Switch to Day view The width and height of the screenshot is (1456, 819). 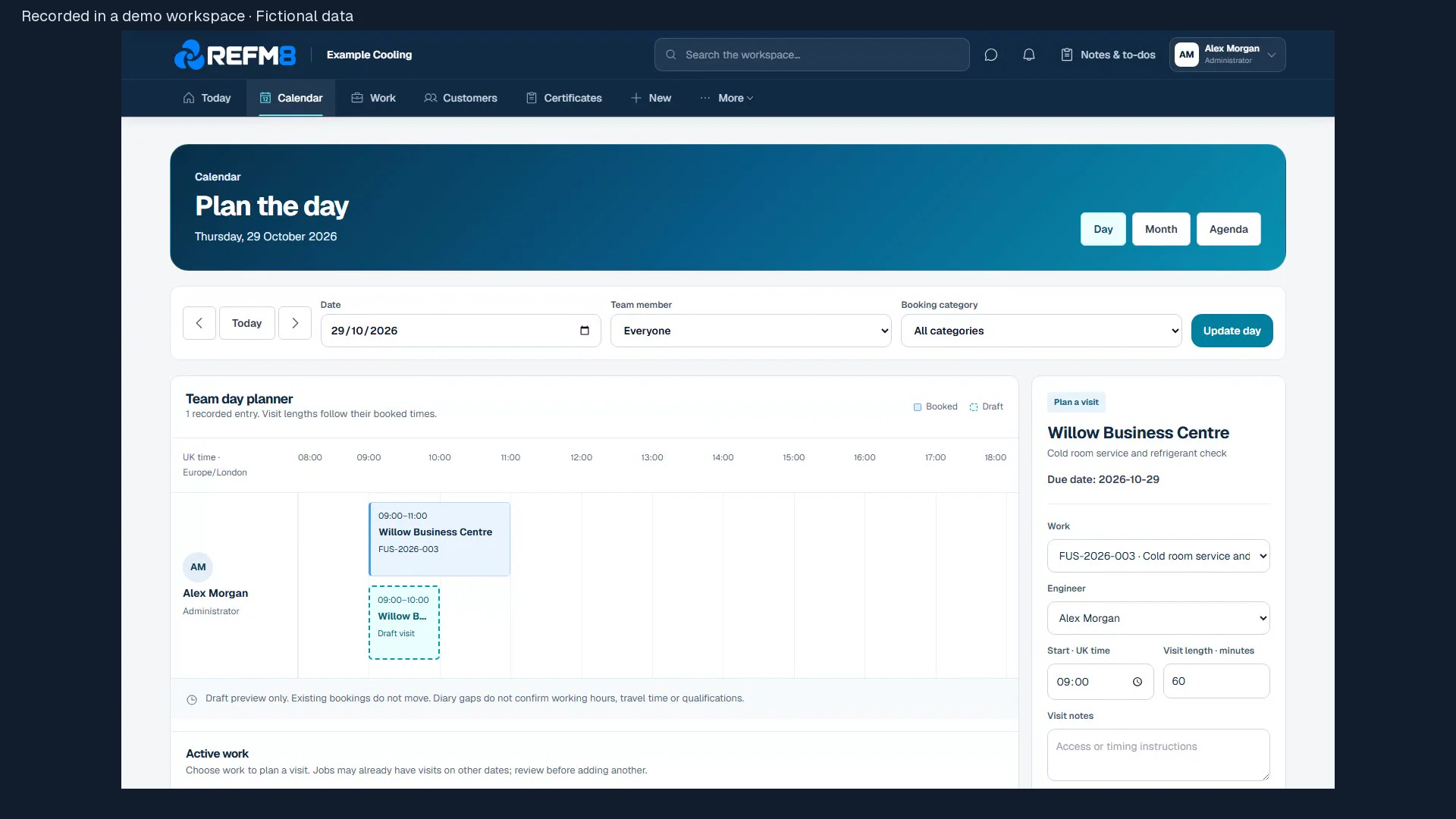[x=1103, y=229]
